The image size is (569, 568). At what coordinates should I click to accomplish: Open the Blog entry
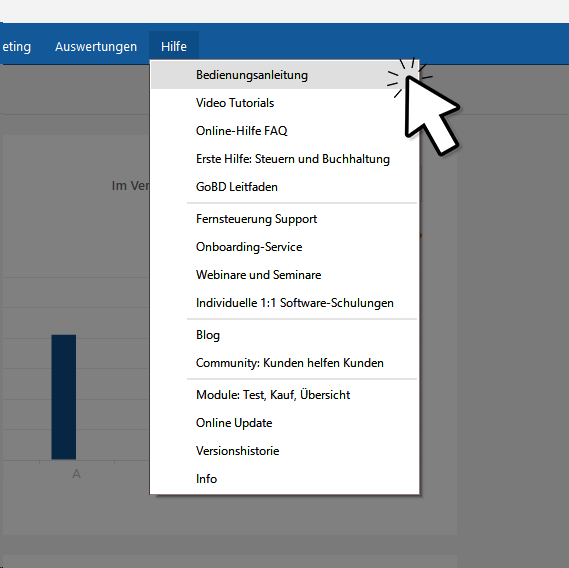pos(285,335)
